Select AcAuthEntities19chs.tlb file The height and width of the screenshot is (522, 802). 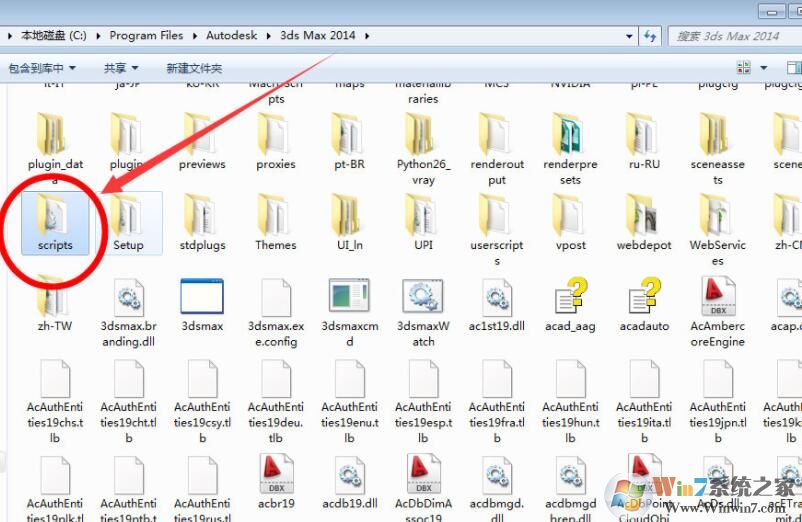tap(55, 401)
